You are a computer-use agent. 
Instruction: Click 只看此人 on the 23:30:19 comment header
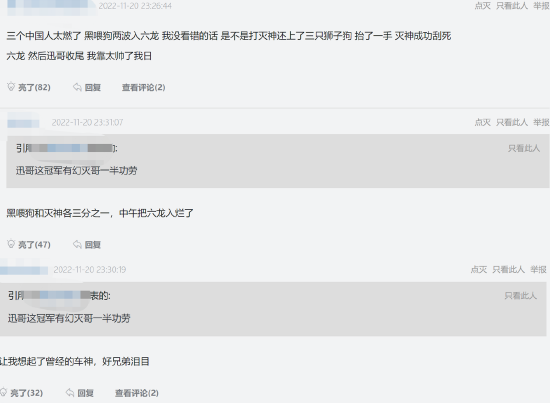click(x=508, y=269)
